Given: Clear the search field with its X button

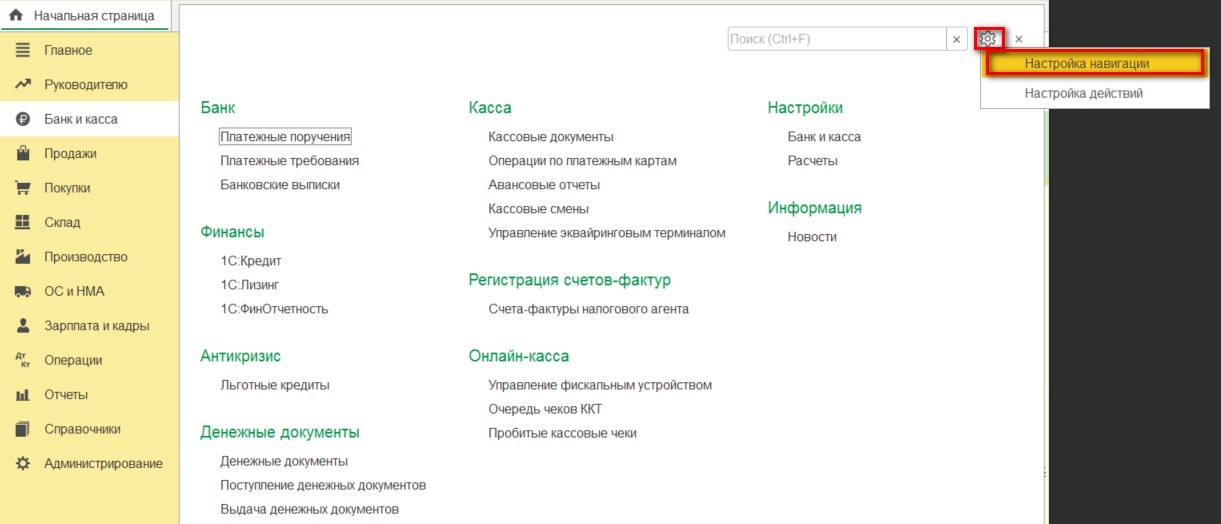Looking at the screenshot, I should [957, 39].
